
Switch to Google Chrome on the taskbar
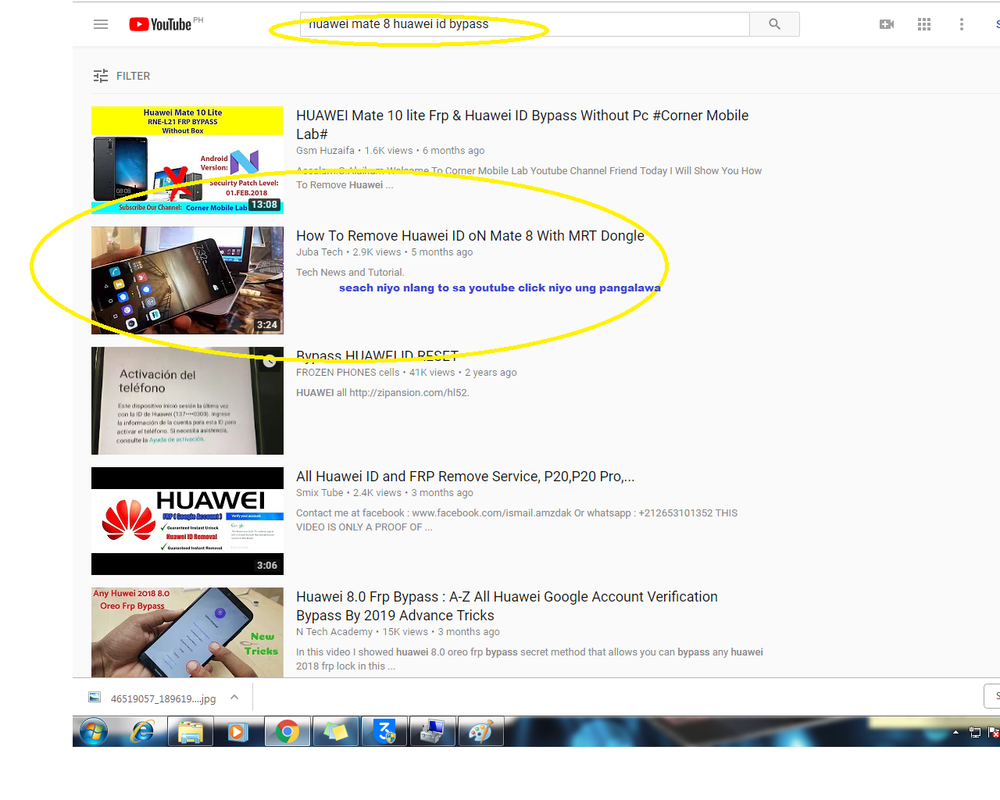click(x=287, y=731)
